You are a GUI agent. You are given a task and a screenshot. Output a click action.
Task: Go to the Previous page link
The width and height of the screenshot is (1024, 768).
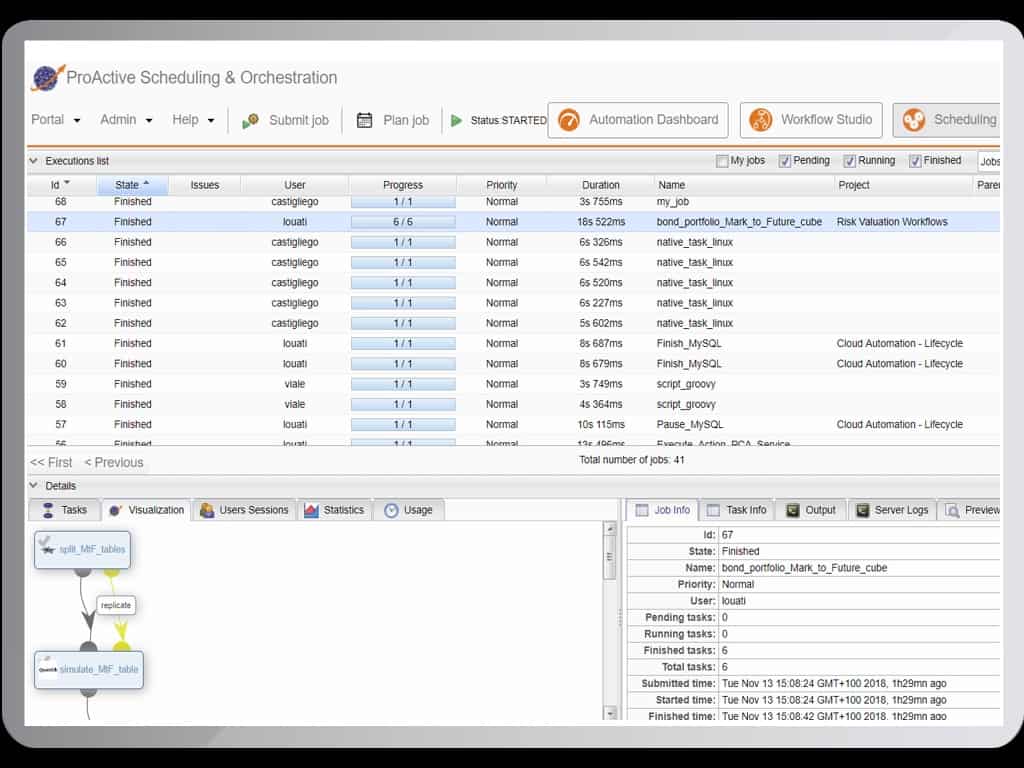[x=114, y=462]
